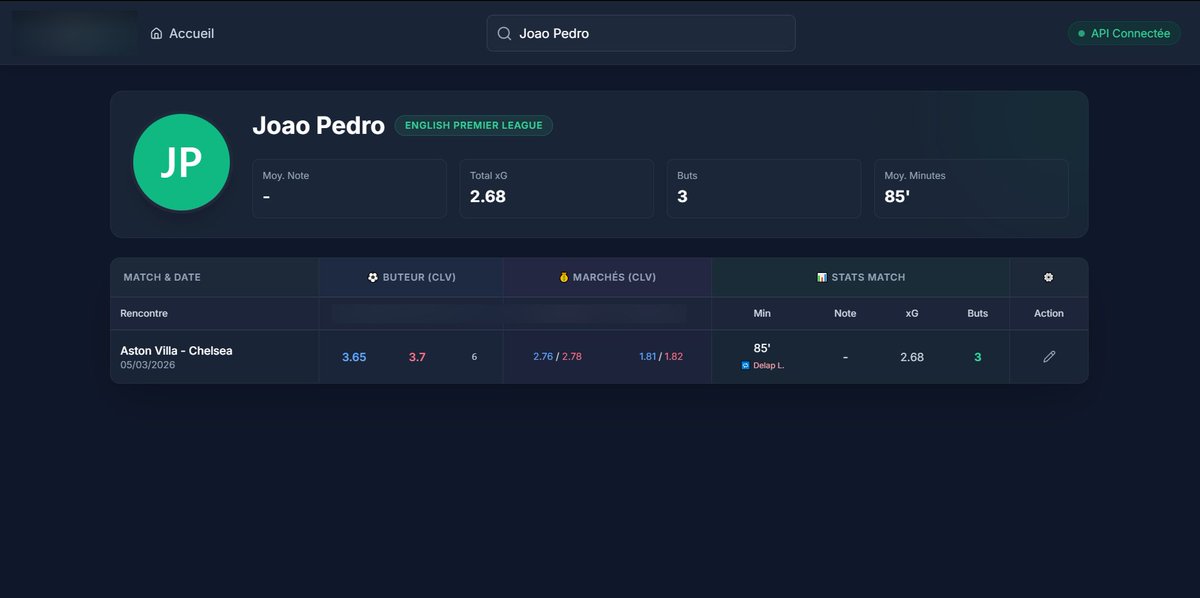Click the 1.81 market odds value
The height and width of the screenshot is (598, 1200).
click(x=648, y=356)
